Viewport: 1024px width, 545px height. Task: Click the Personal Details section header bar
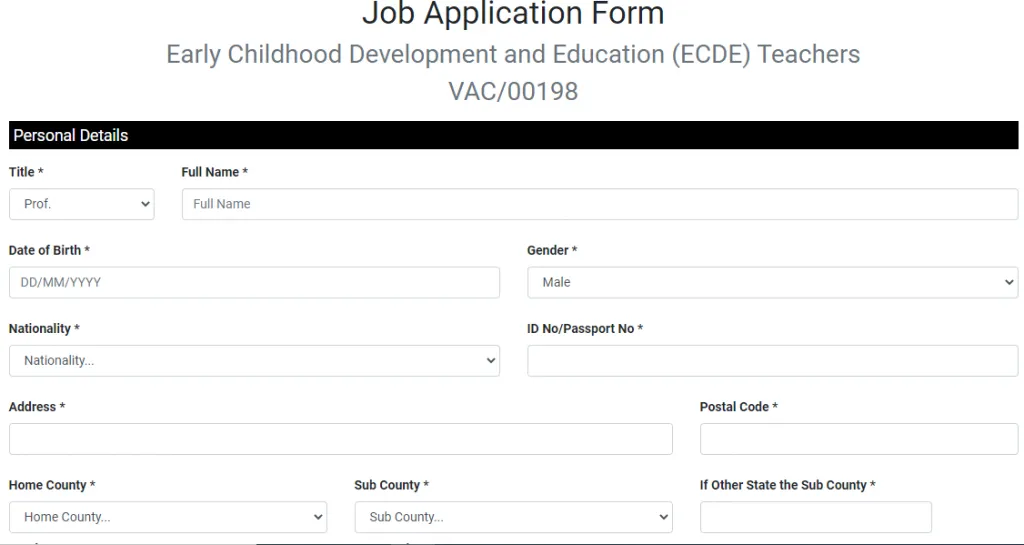(x=513, y=135)
